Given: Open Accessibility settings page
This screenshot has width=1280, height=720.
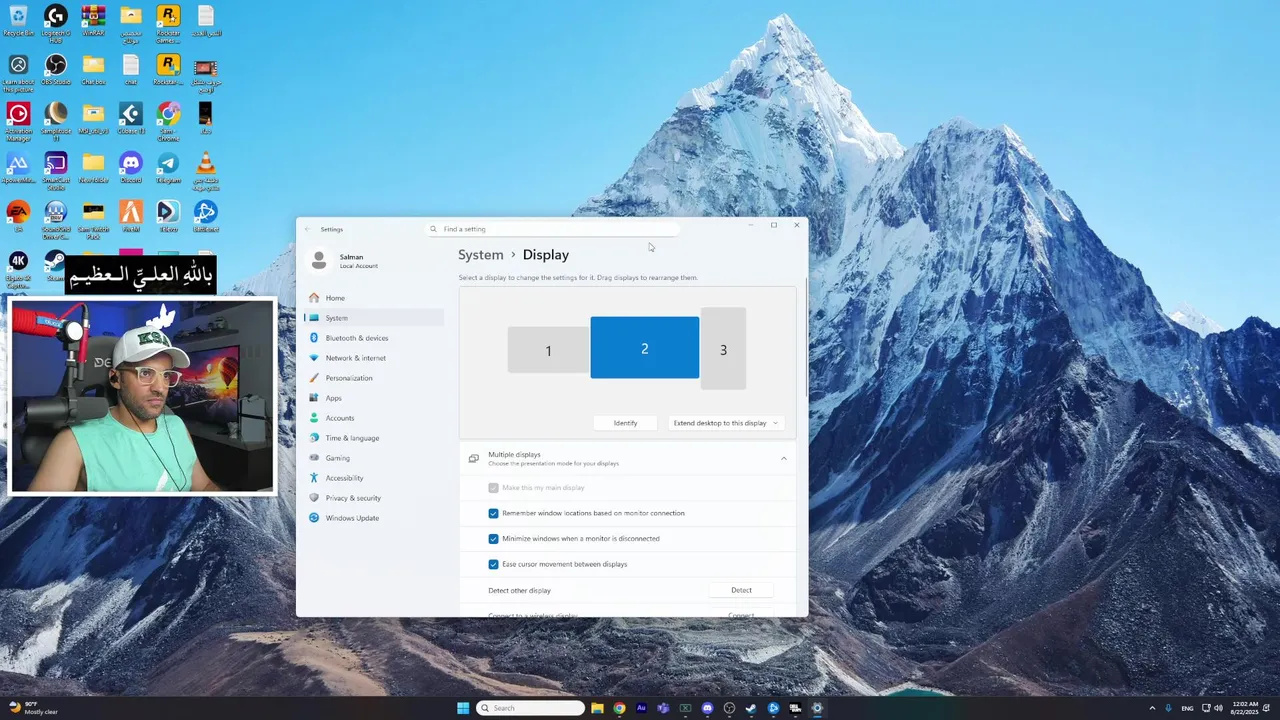Looking at the screenshot, I should tap(375, 478).
